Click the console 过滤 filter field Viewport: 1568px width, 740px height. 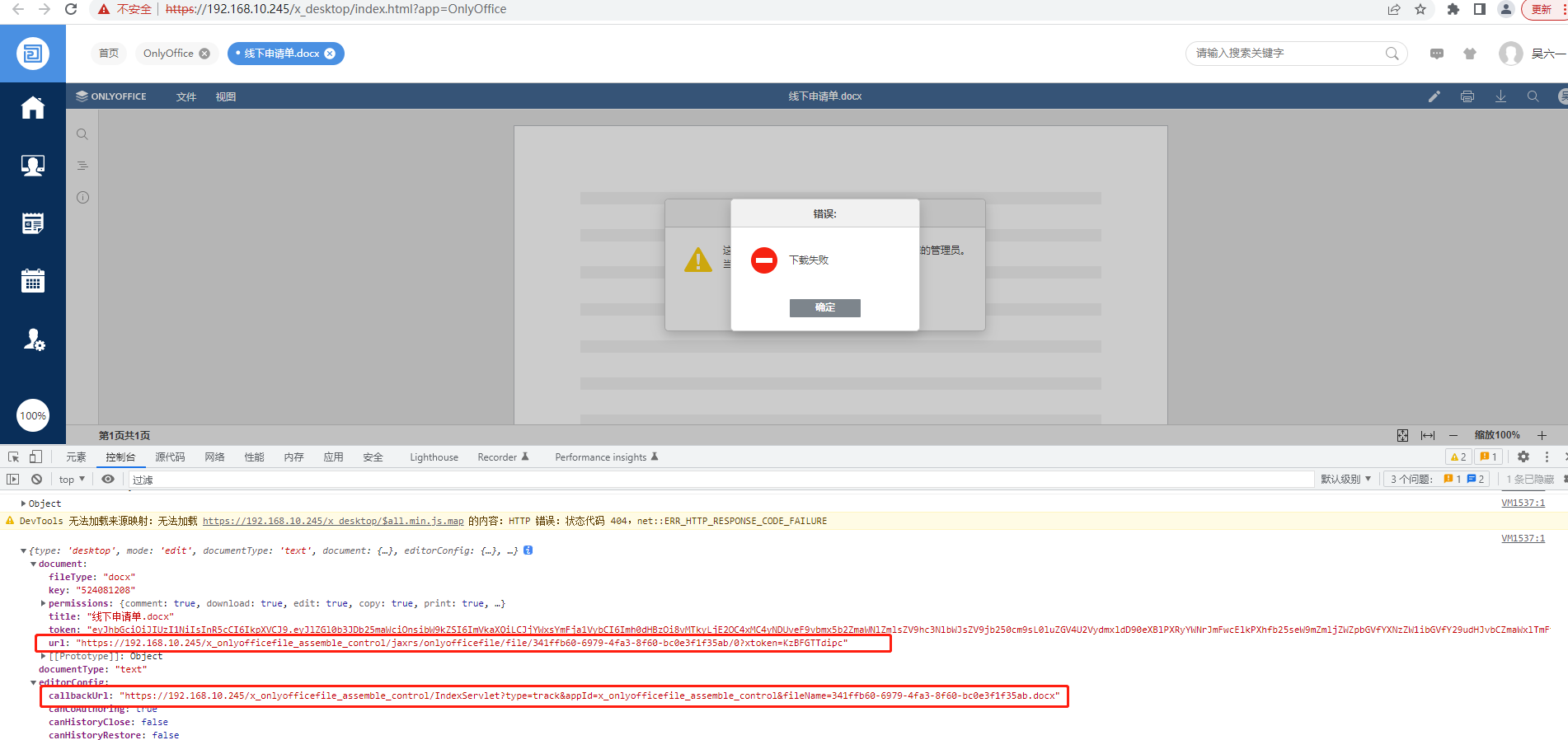tap(721, 480)
